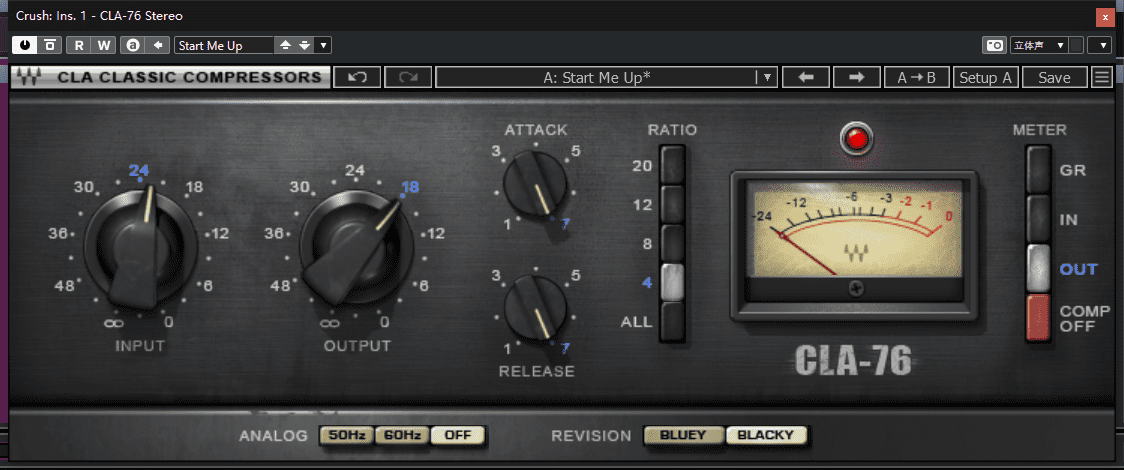Set meter to GR mode
The image size is (1124, 470).
pos(1039,170)
